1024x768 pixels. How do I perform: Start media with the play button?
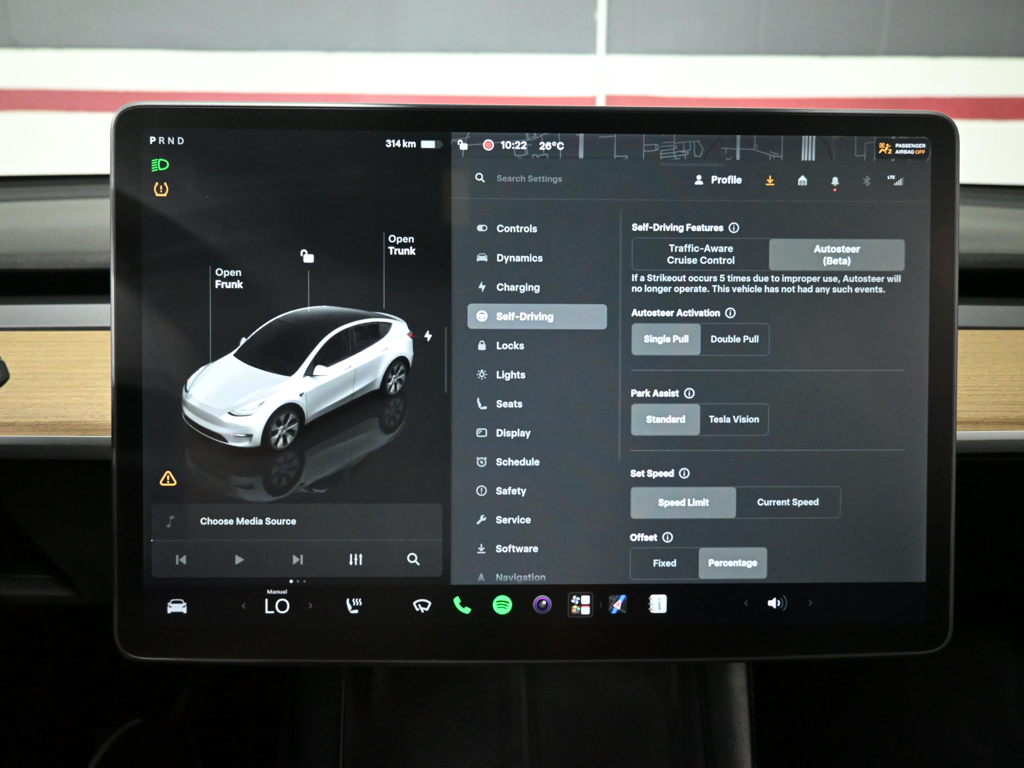tap(239, 560)
